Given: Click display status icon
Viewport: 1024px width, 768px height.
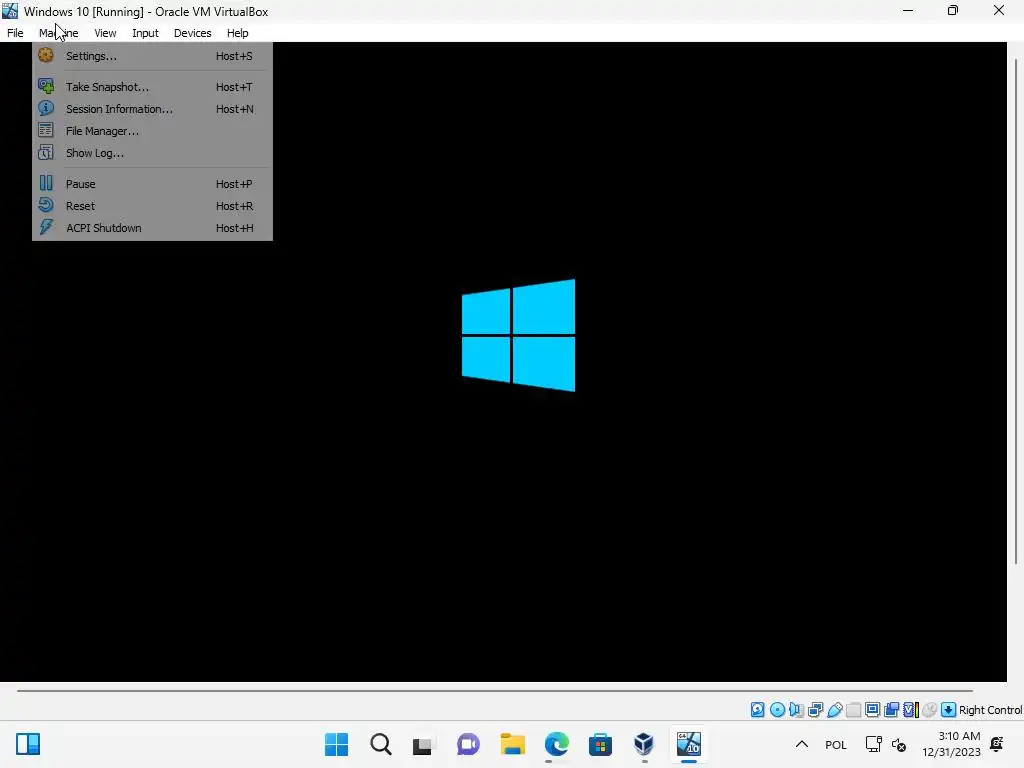Looking at the screenshot, I should coord(872,710).
